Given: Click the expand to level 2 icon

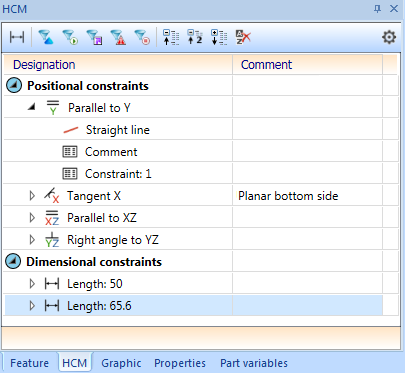Looking at the screenshot, I should click(195, 37).
